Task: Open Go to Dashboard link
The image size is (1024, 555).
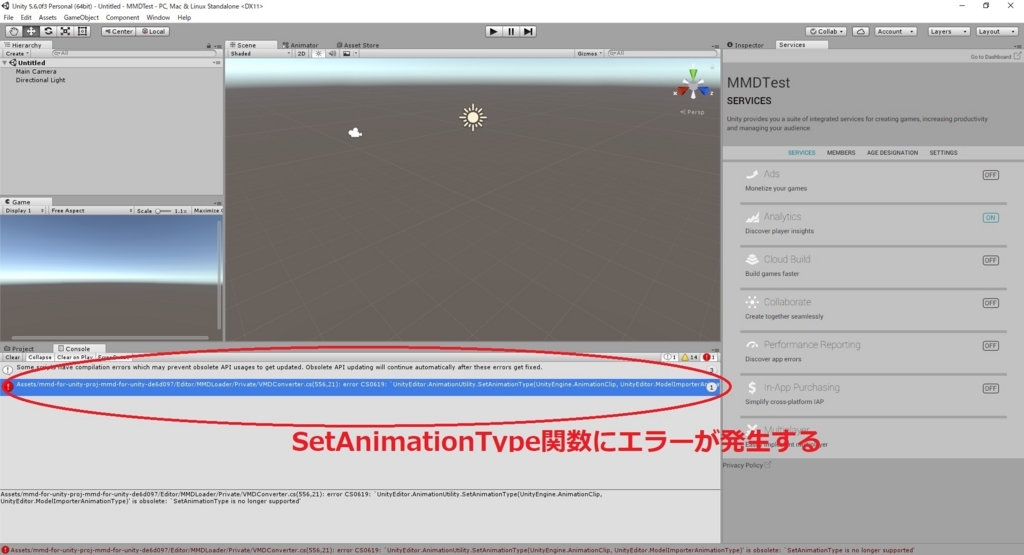Action: point(995,57)
